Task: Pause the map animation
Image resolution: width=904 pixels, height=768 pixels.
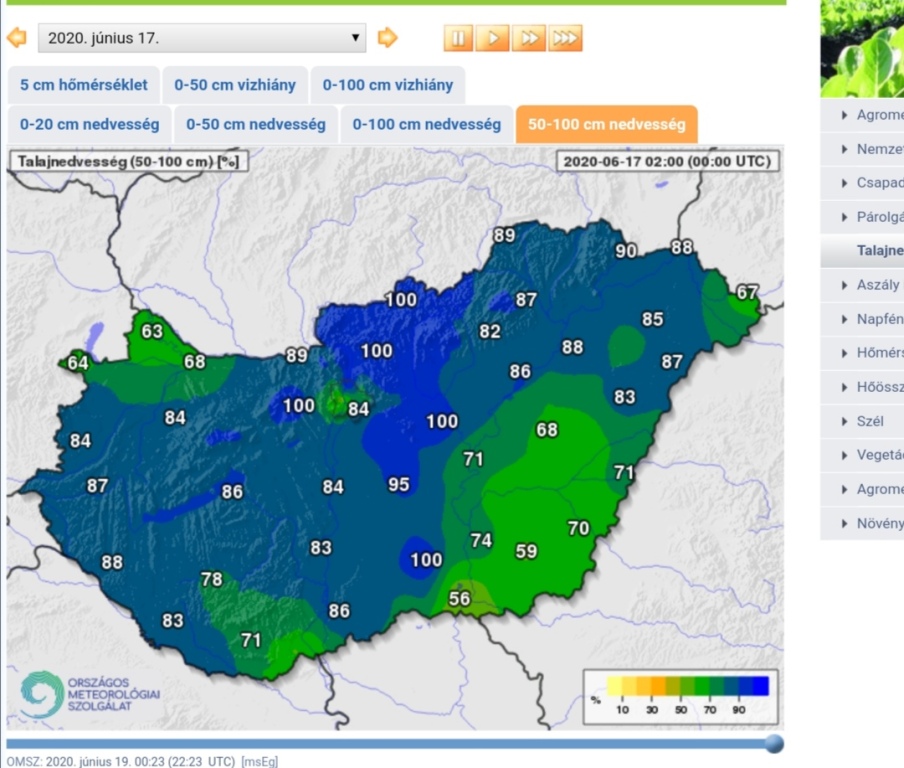Action: point(458,38)
